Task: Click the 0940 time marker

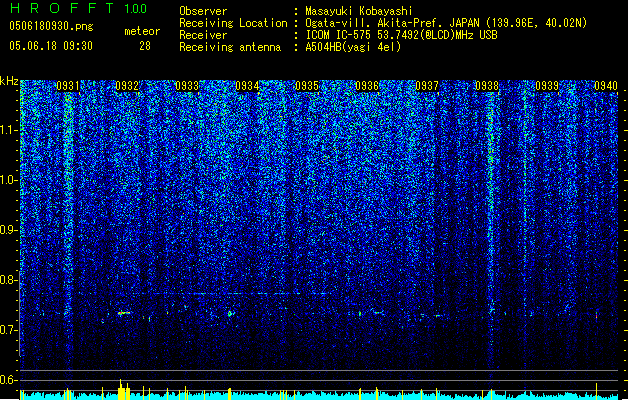Action: (606, 86)
